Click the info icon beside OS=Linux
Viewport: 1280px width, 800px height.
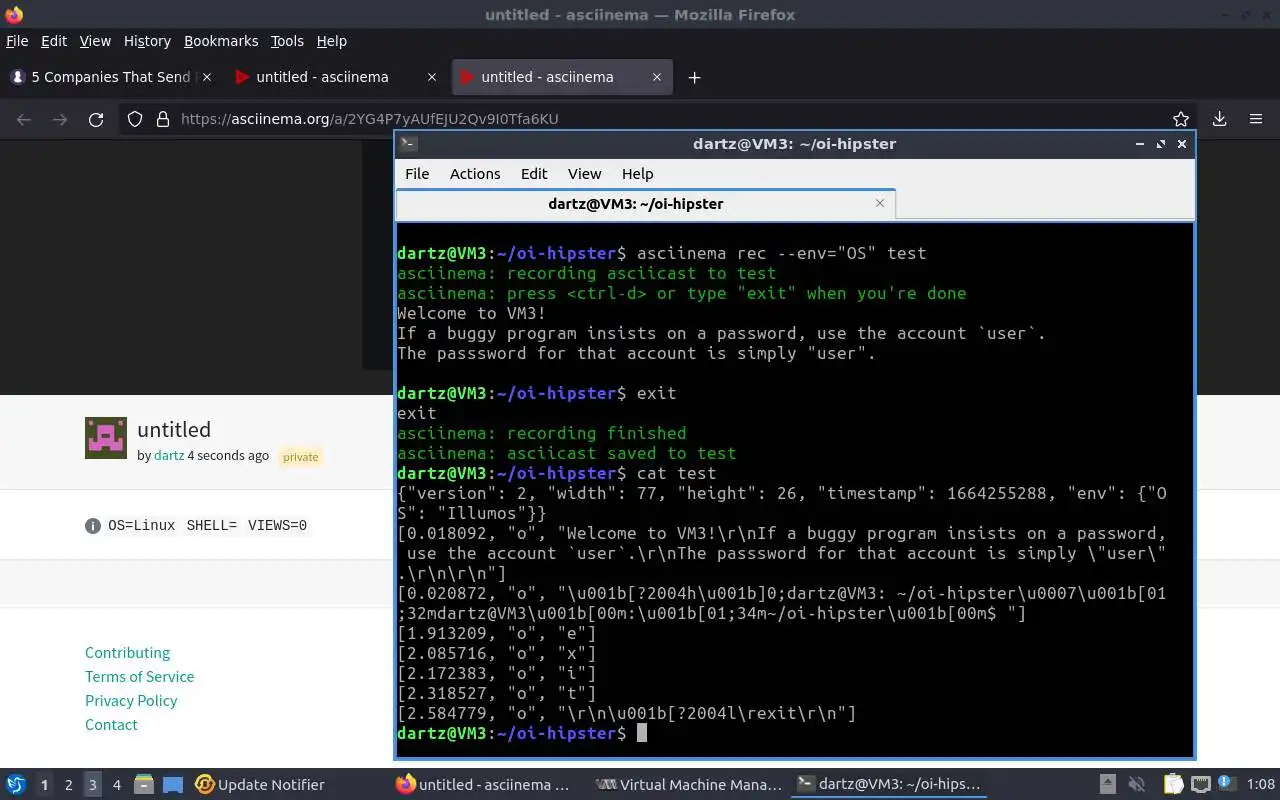pos(93,525)
